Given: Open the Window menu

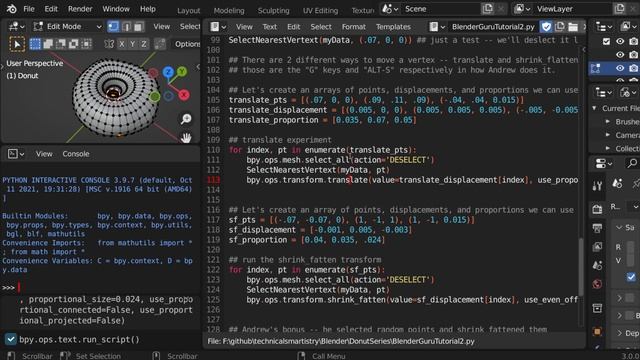Looking at the screenshot, I should pos(116,9).
